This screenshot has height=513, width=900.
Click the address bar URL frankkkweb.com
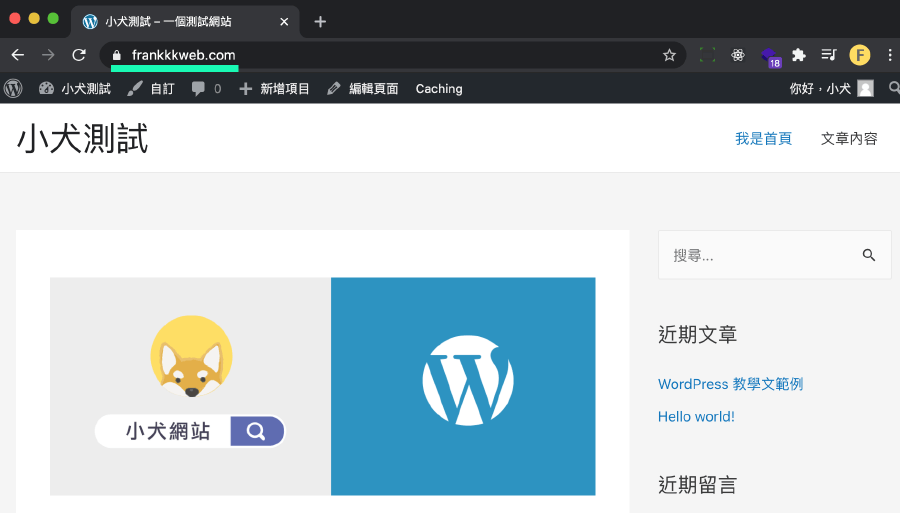pyautogui.click(x=183, y=55)
